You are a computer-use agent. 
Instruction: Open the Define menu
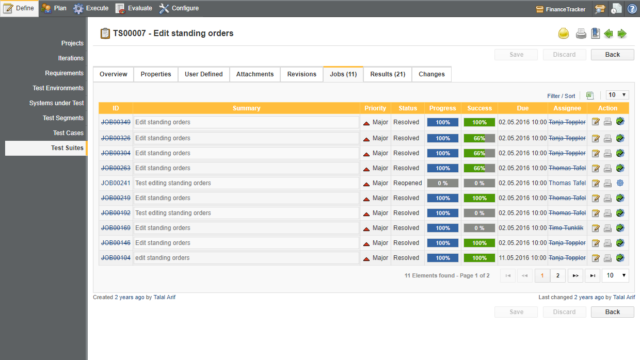tap(19, 8)
